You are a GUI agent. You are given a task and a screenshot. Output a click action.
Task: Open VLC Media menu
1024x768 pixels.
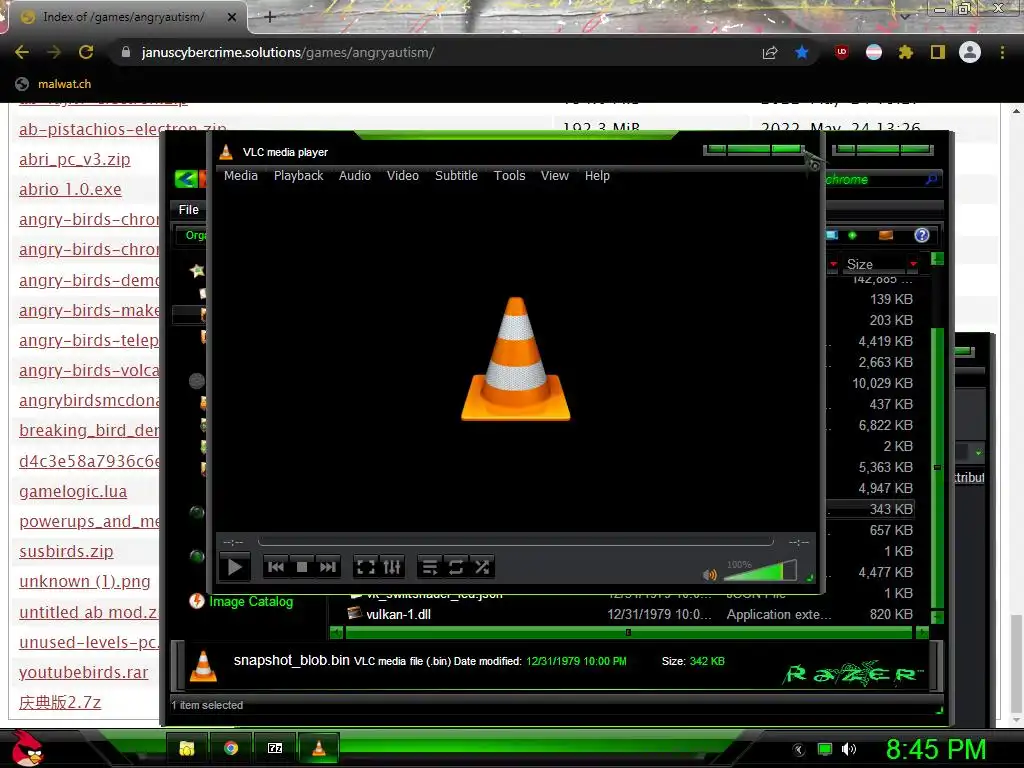coord(240,176)
